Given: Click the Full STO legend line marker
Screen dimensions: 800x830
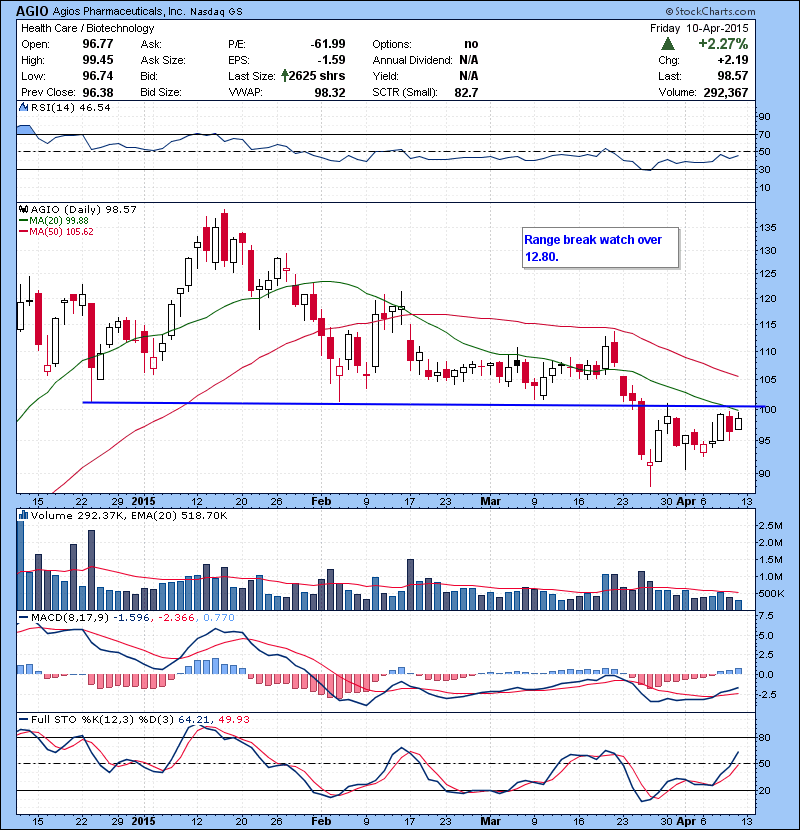Looking at the screenshot, I should (24, 719).
